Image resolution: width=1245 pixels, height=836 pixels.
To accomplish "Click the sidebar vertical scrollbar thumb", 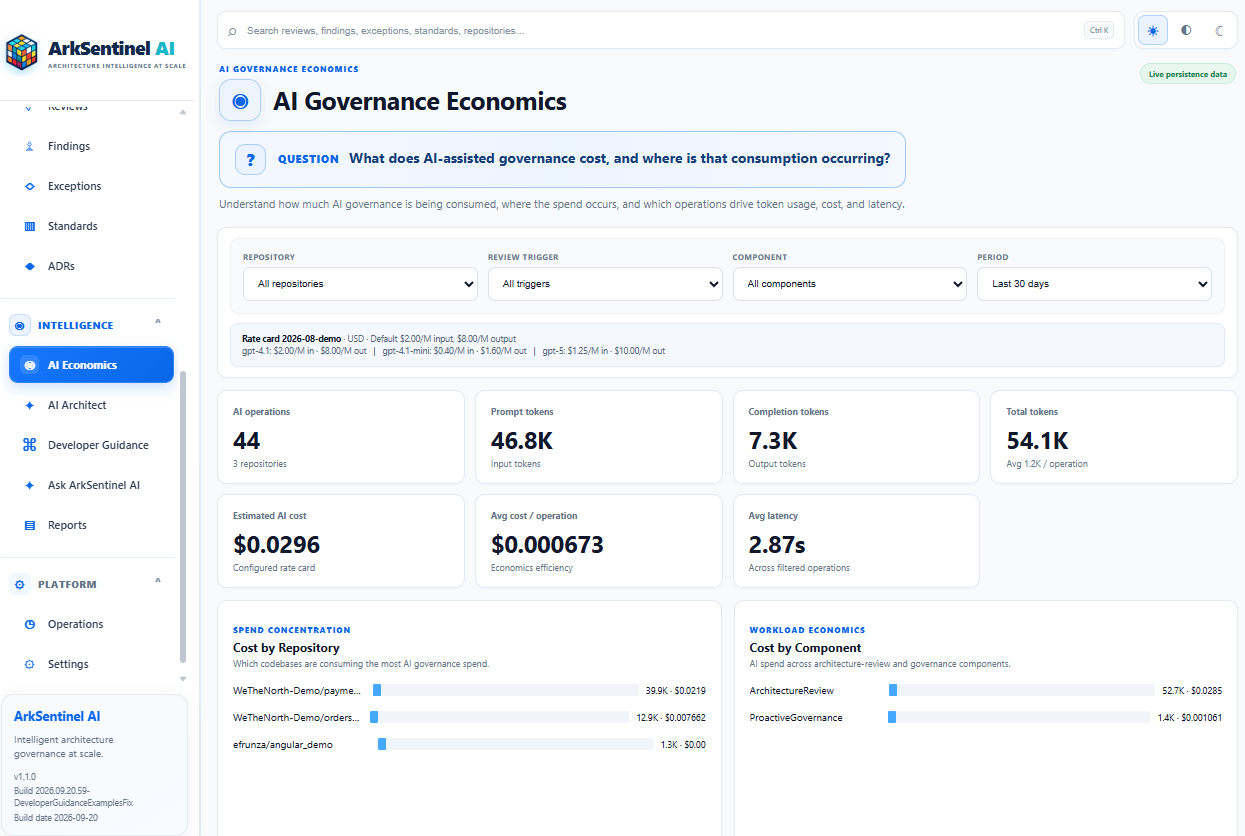I will click(x=182, y=516).
